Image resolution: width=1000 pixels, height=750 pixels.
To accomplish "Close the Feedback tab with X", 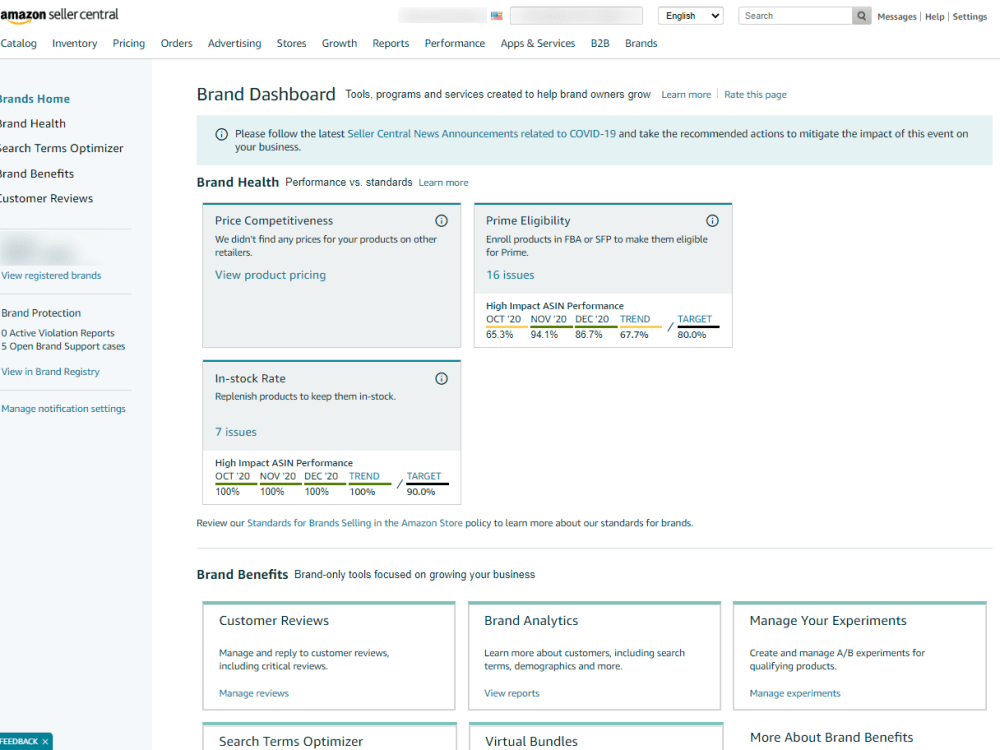I will [x=45, y=742].
